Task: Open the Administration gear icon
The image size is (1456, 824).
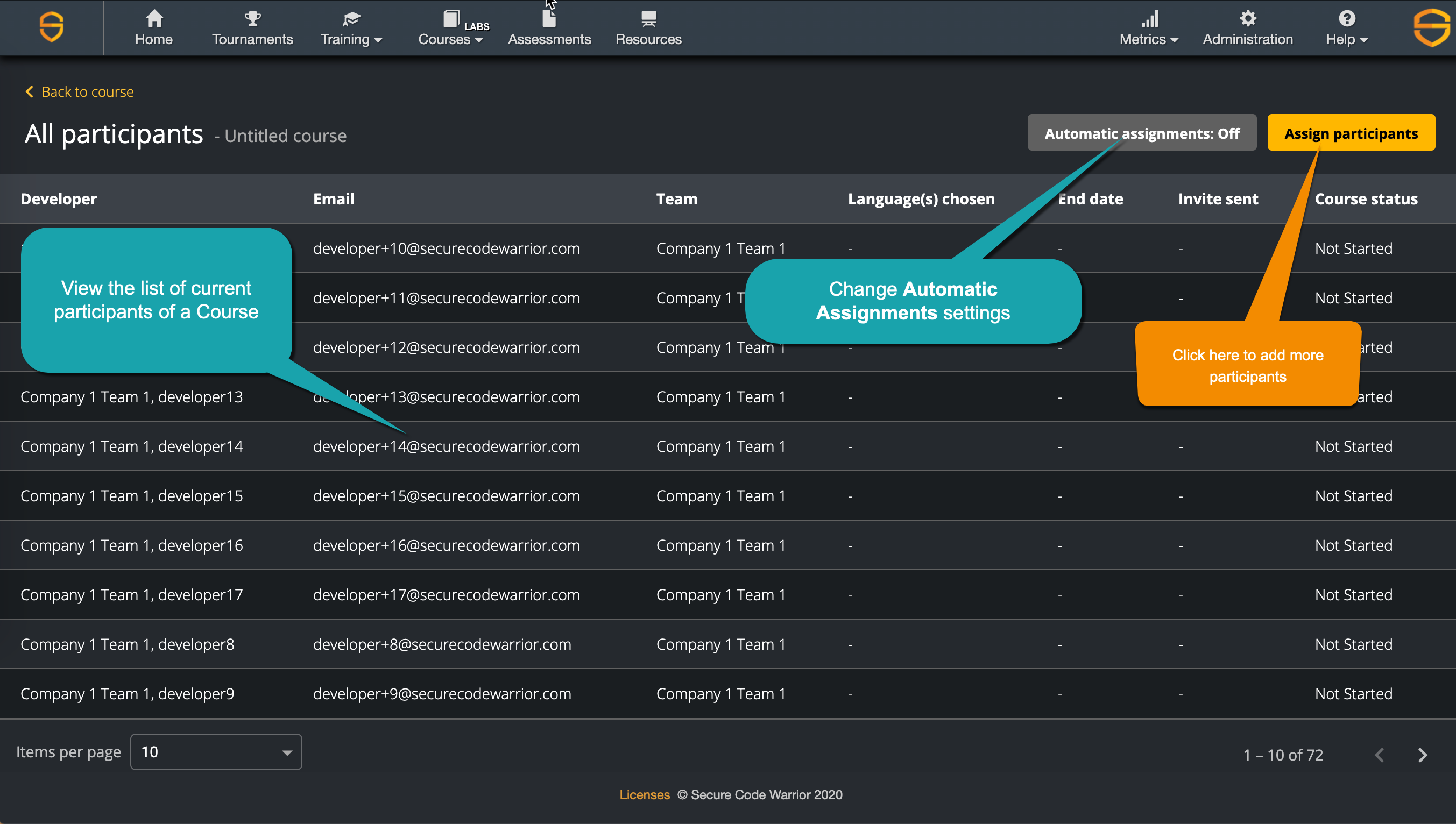Action: pos(1248,19)
